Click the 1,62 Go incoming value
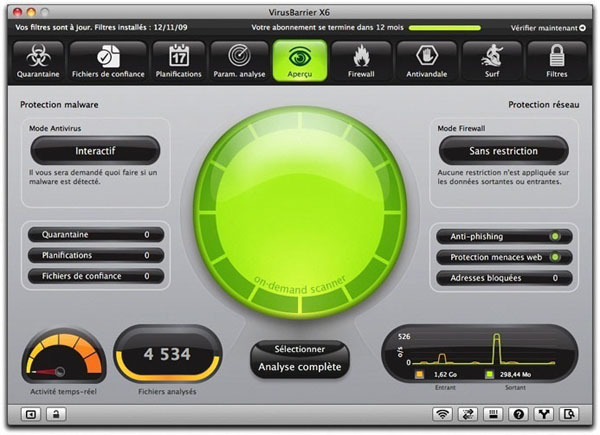This screenshot has height=435, width=600. click(445, 375)
